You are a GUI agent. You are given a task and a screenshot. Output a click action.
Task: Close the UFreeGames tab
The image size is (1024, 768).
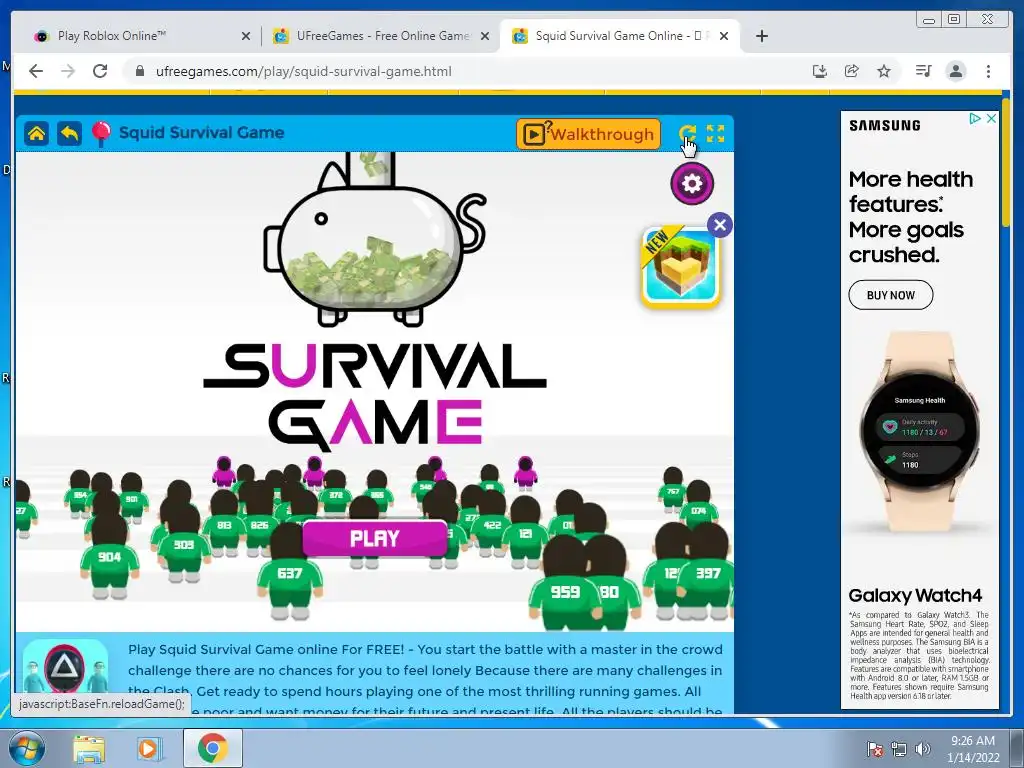click(485, 37)
